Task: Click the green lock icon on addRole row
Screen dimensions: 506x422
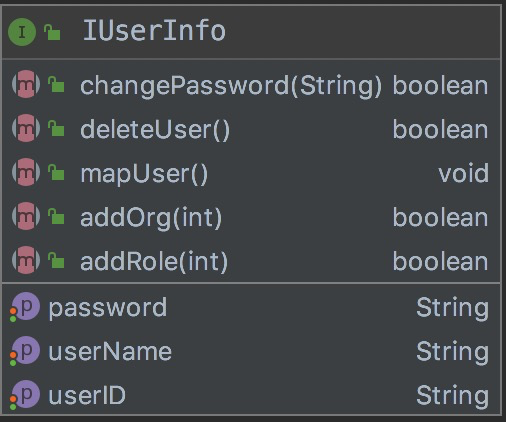Action: tap(56, 260)
